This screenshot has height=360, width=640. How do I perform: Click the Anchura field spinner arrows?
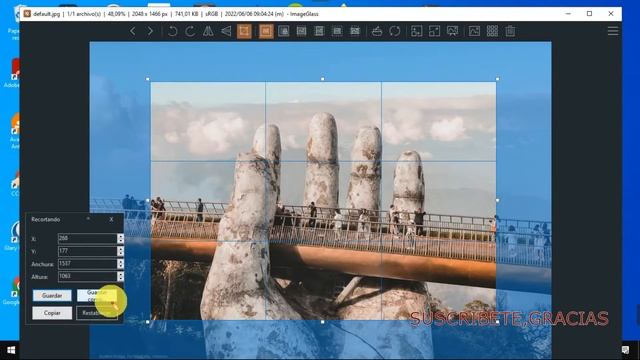click(120, 264)
